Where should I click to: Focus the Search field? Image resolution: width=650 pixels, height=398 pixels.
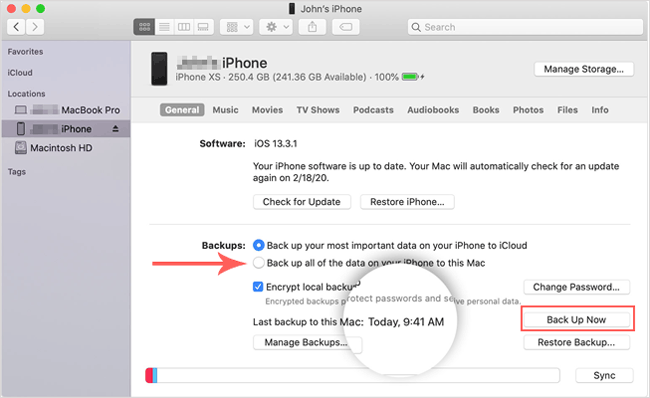click(x=525, y=27)
